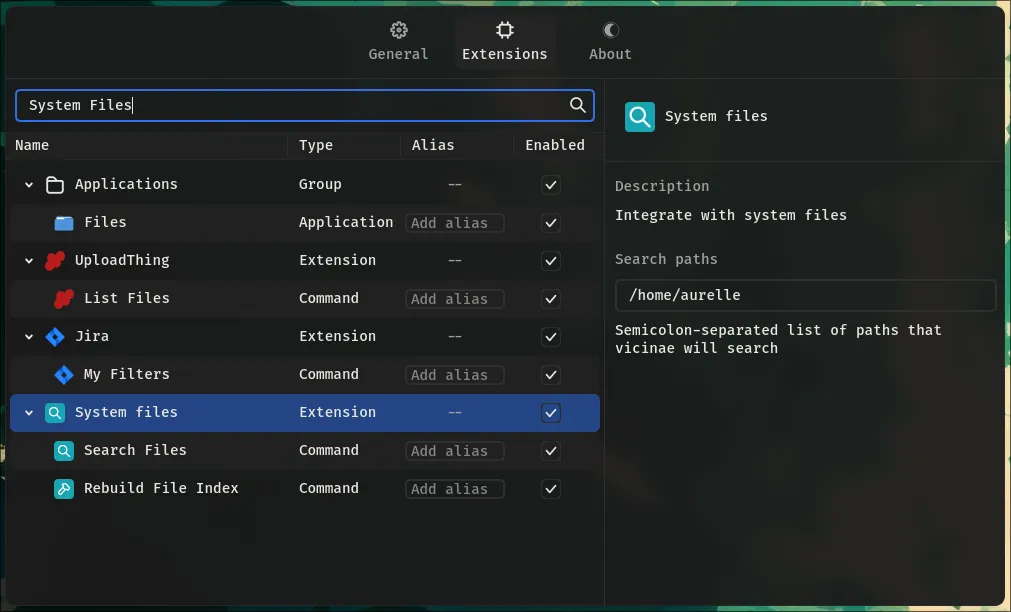Click the search magnifier in the filter field
This screenshot has width=1011, height=612.
coord(577,105)
